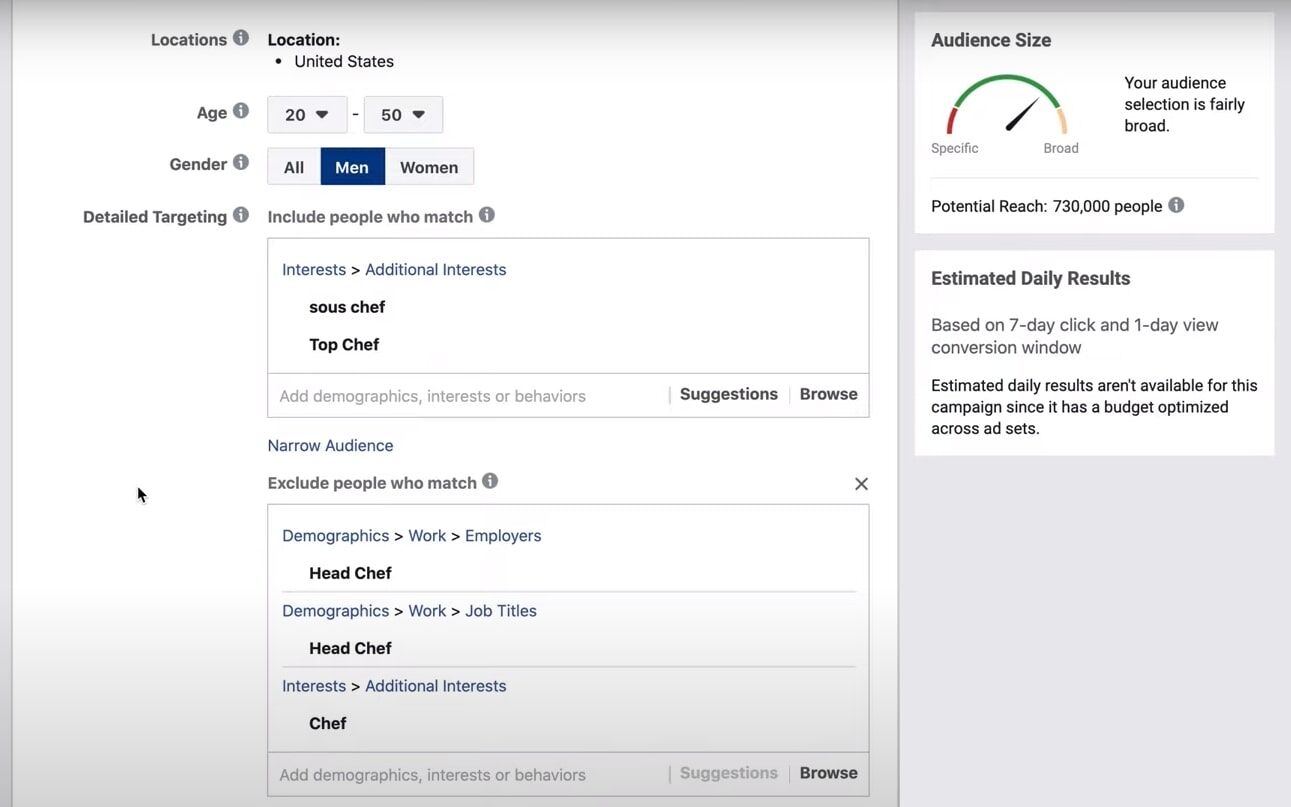This screenshot has height=807, width=1291.
Task: Click Audience Size heading
Action: 991,40
